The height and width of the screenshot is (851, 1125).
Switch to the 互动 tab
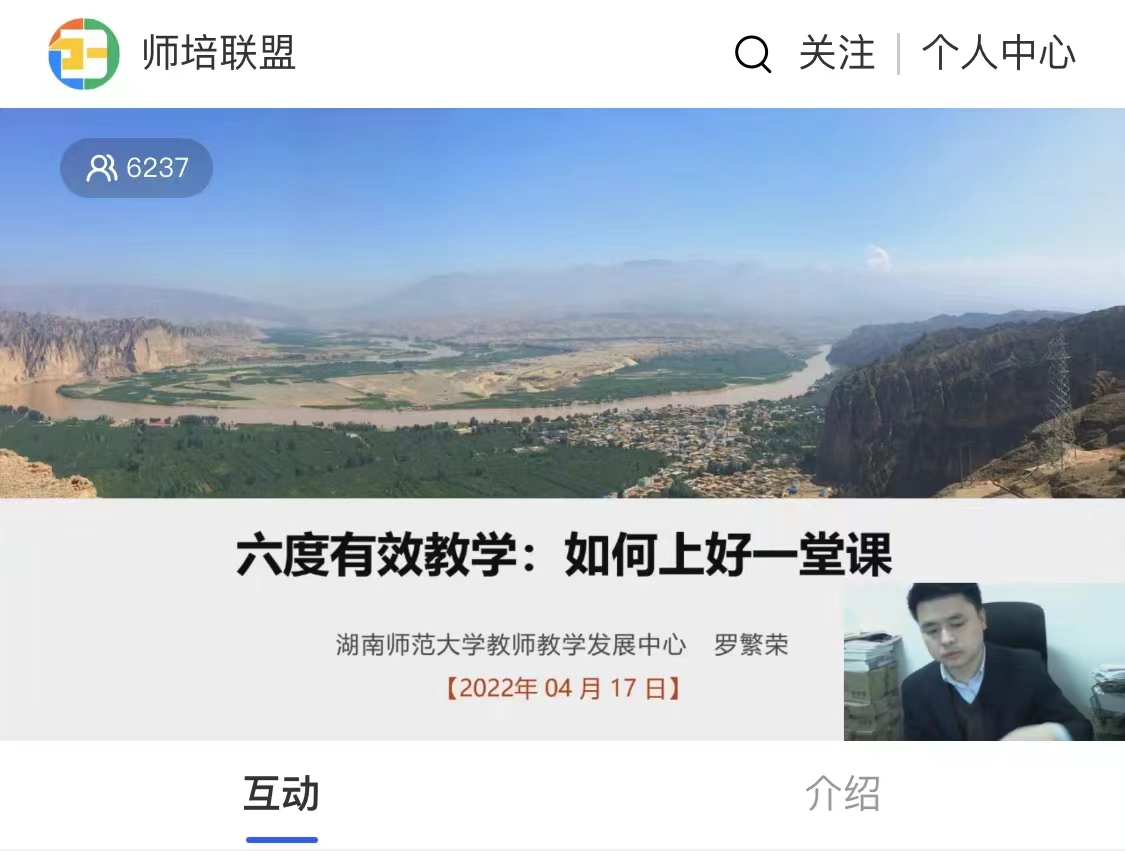click(x=281, y=794)
